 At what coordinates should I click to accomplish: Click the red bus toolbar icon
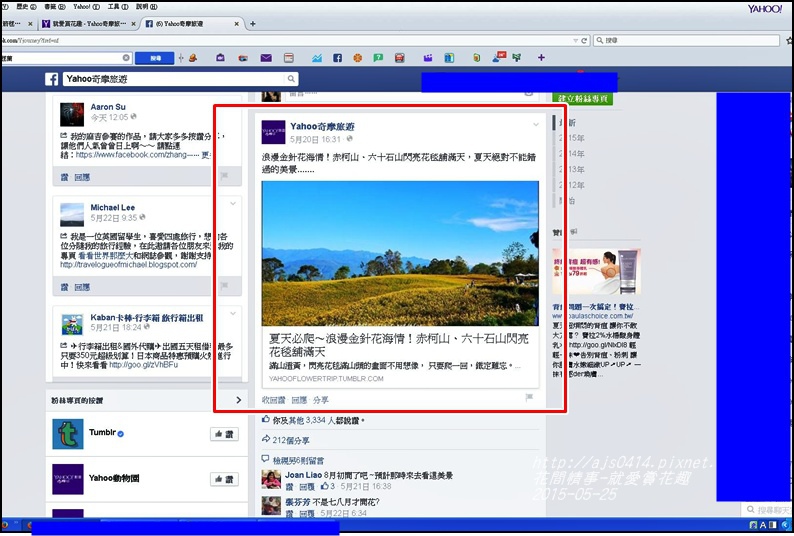(x=400, y=58)
